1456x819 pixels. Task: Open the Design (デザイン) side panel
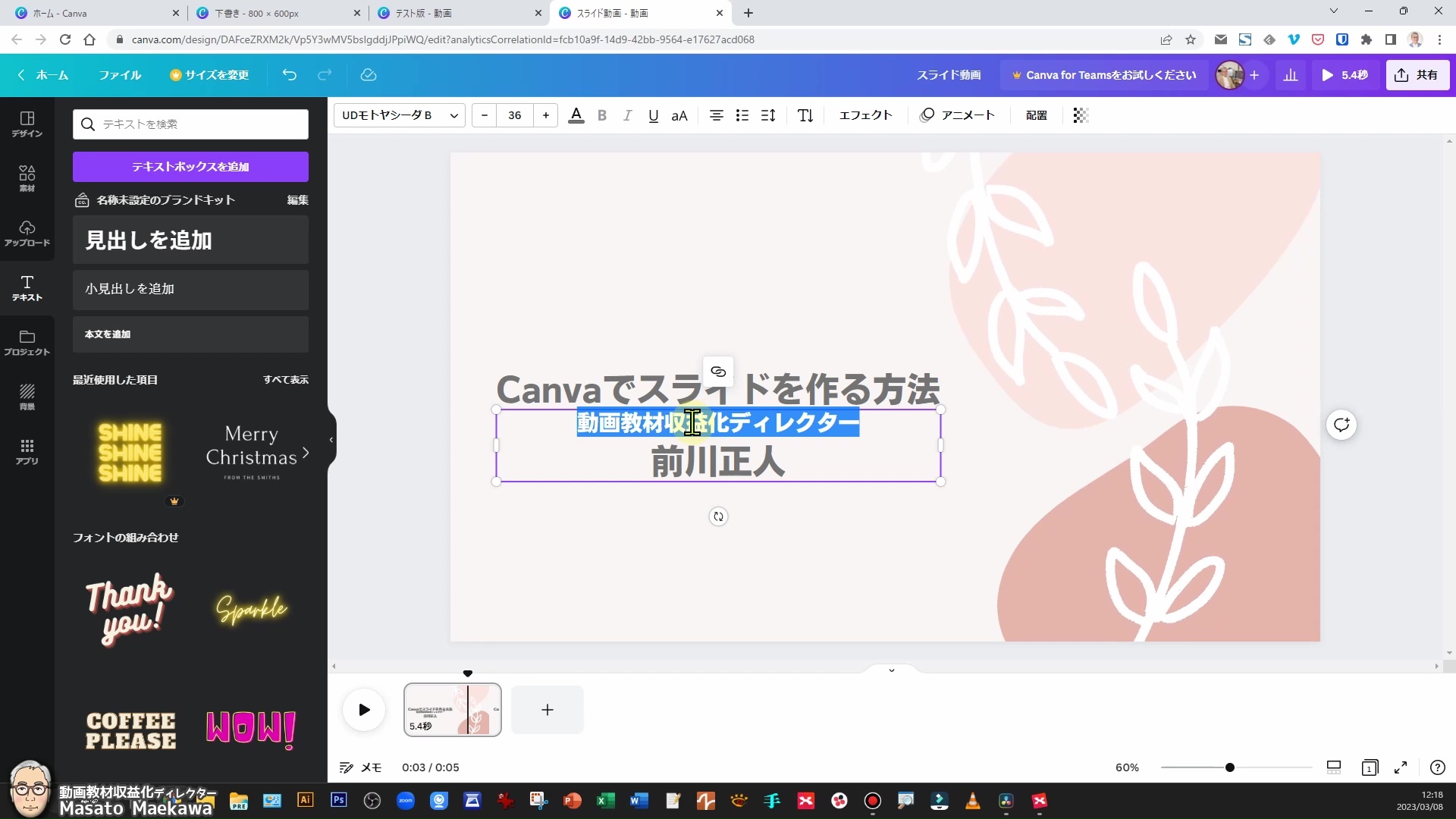click(27, 124)
